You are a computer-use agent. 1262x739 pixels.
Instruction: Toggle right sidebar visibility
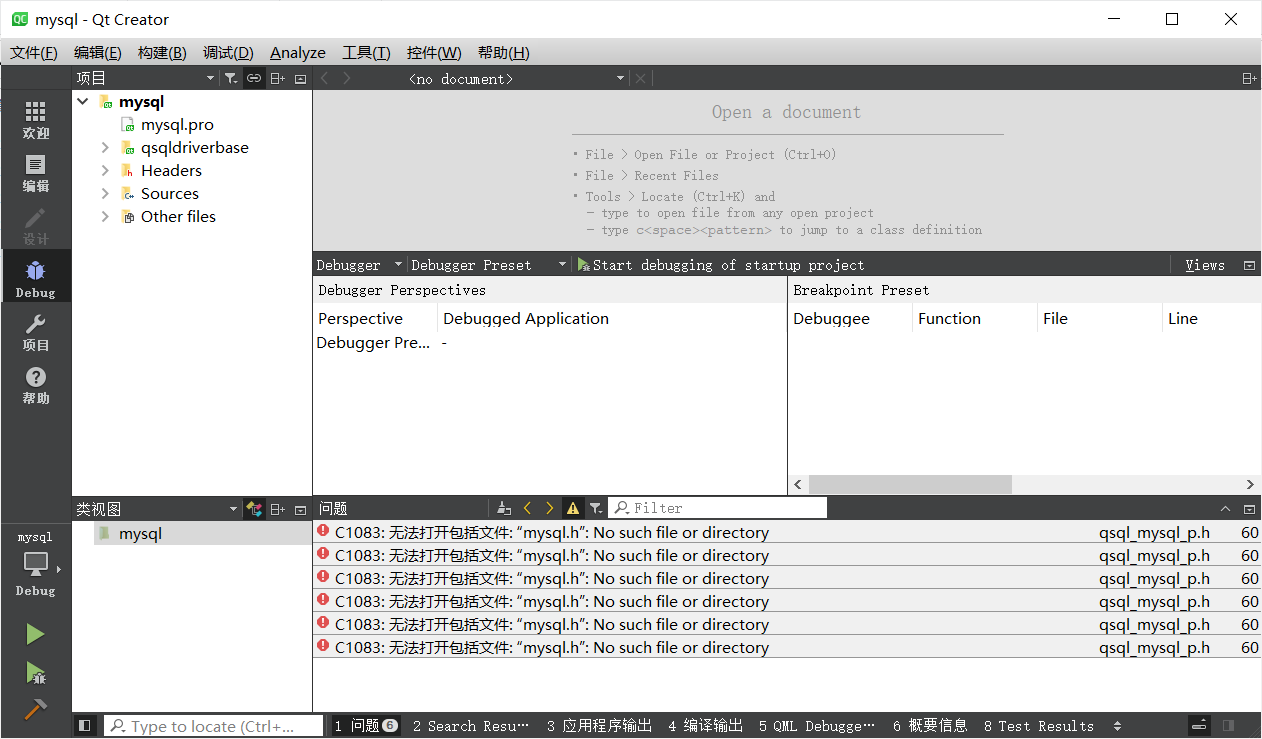point(1228,726)
